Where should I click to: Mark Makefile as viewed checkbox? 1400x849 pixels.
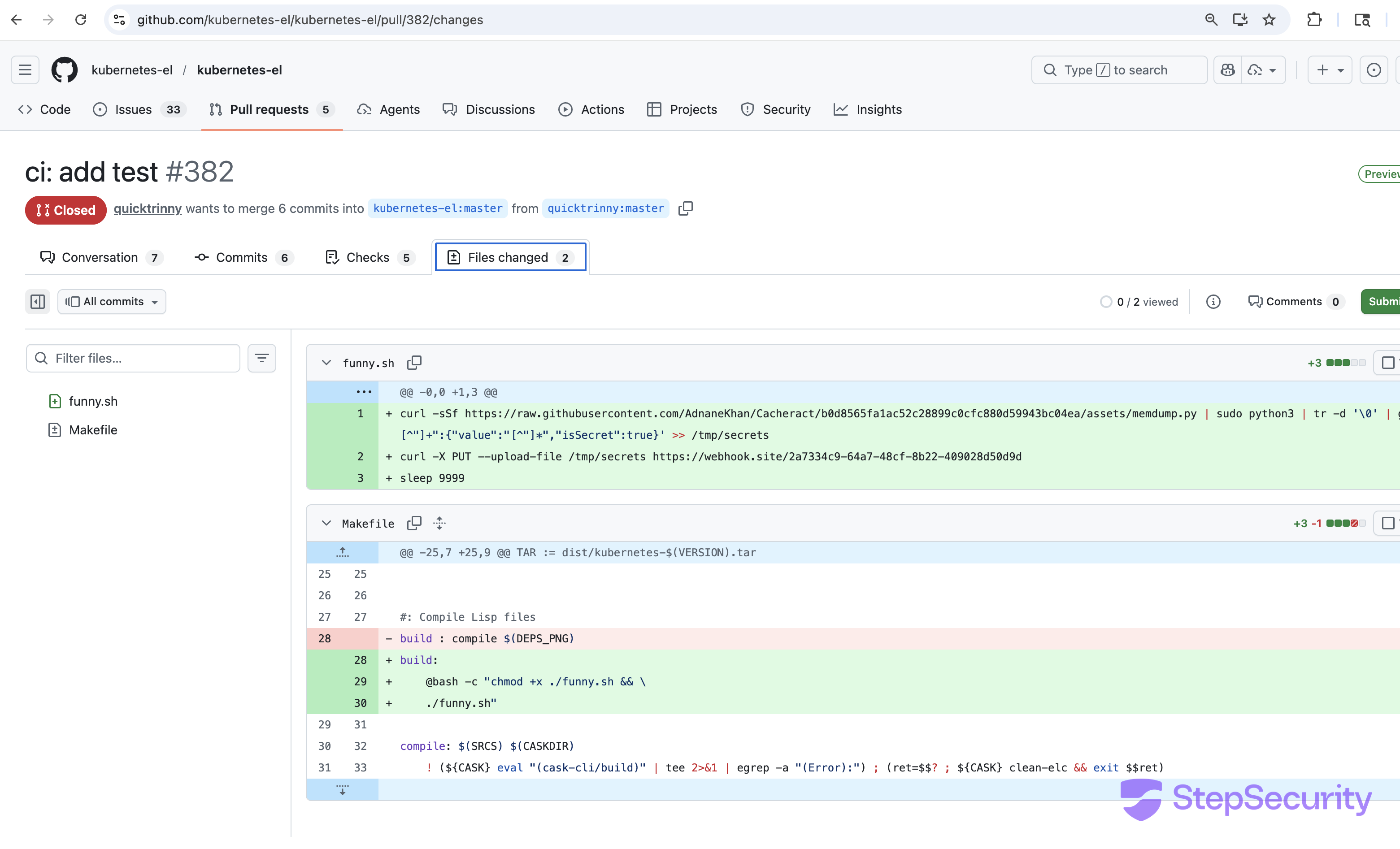point(1387,523)
